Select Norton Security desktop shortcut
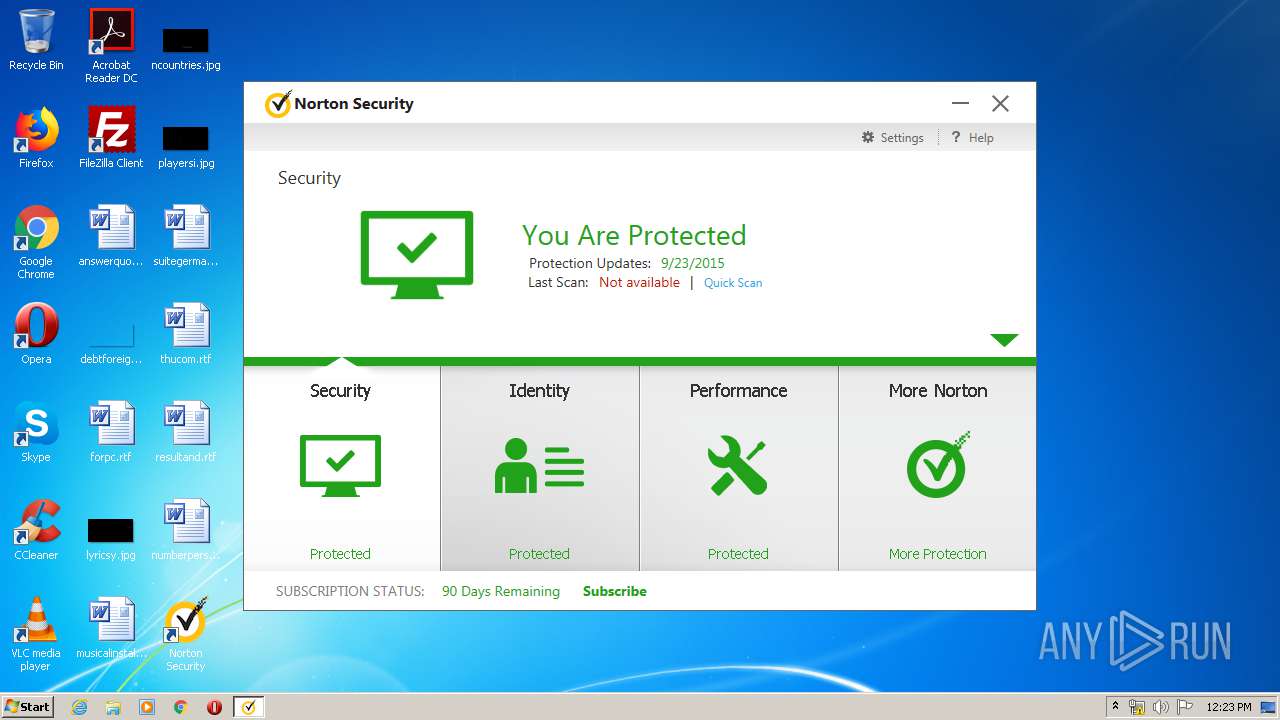1280x720 pixels. 185,635
